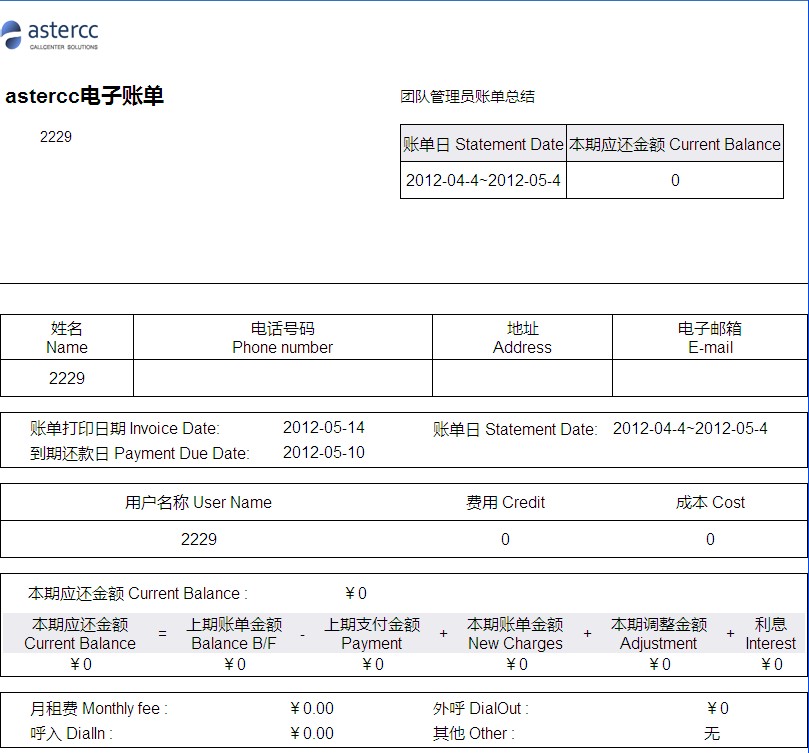Image resolution: width=809 pixels, height=753 pixels.
Task: Click the empty cell under 地址 Address
Action: [x=522, y=378]
